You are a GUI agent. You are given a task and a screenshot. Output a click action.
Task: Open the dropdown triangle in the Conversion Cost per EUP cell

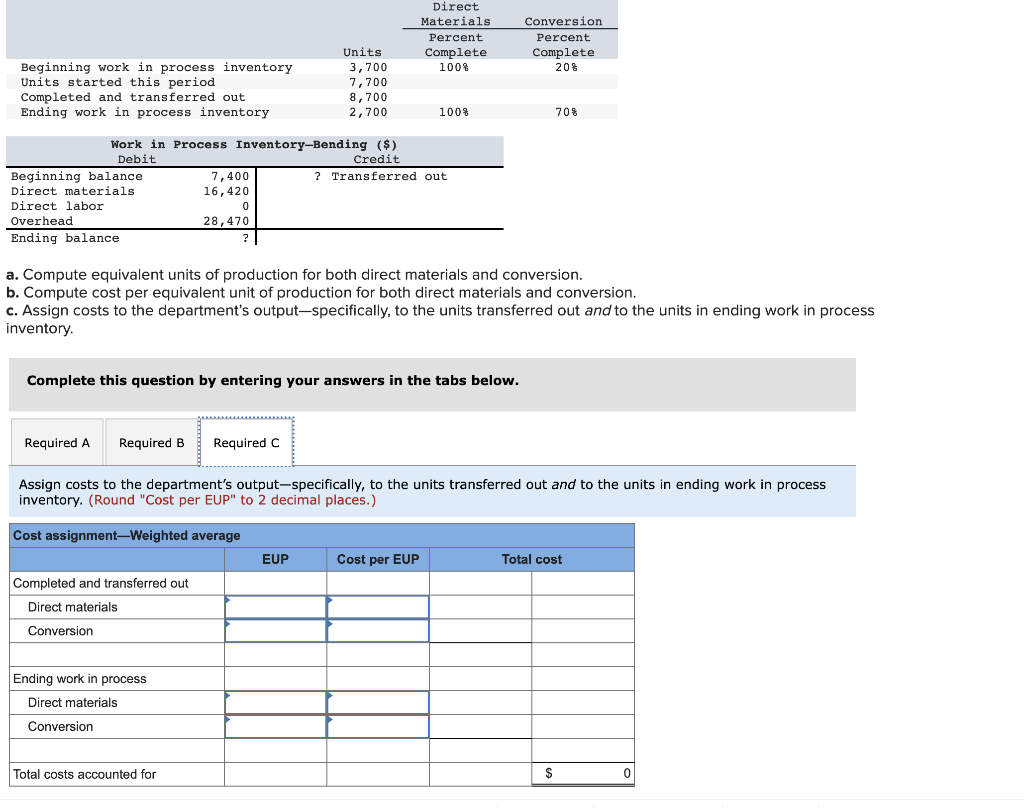pos(330,623)
